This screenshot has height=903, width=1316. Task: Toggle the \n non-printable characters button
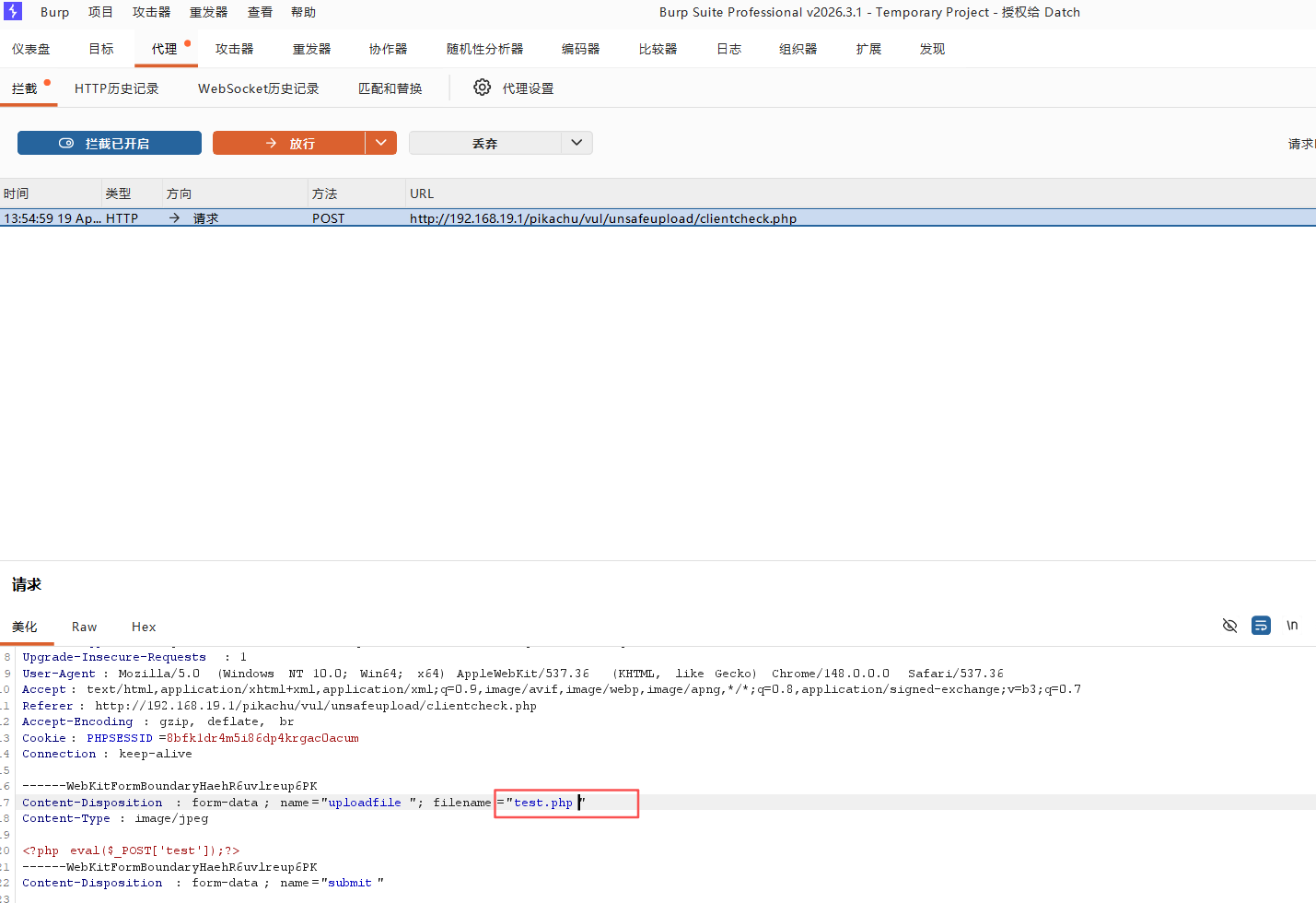pos(1292,626)
